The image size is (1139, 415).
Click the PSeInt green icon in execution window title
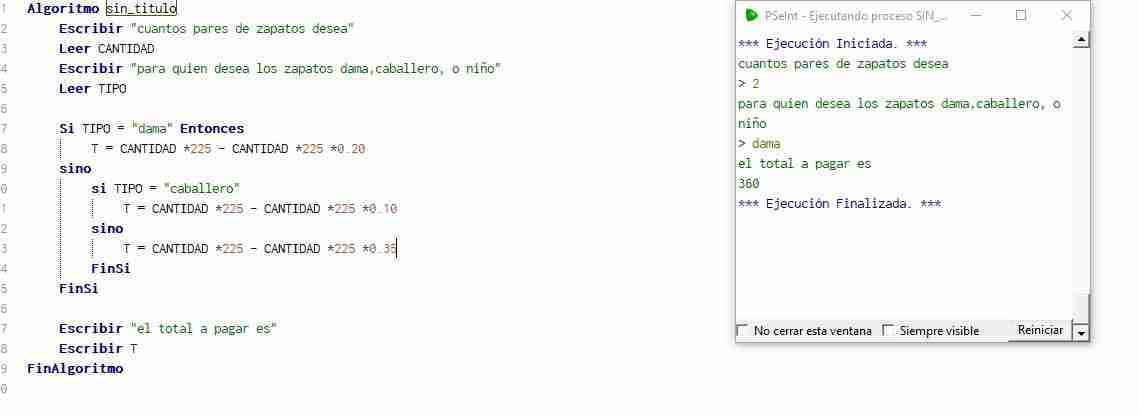(752, 15)
